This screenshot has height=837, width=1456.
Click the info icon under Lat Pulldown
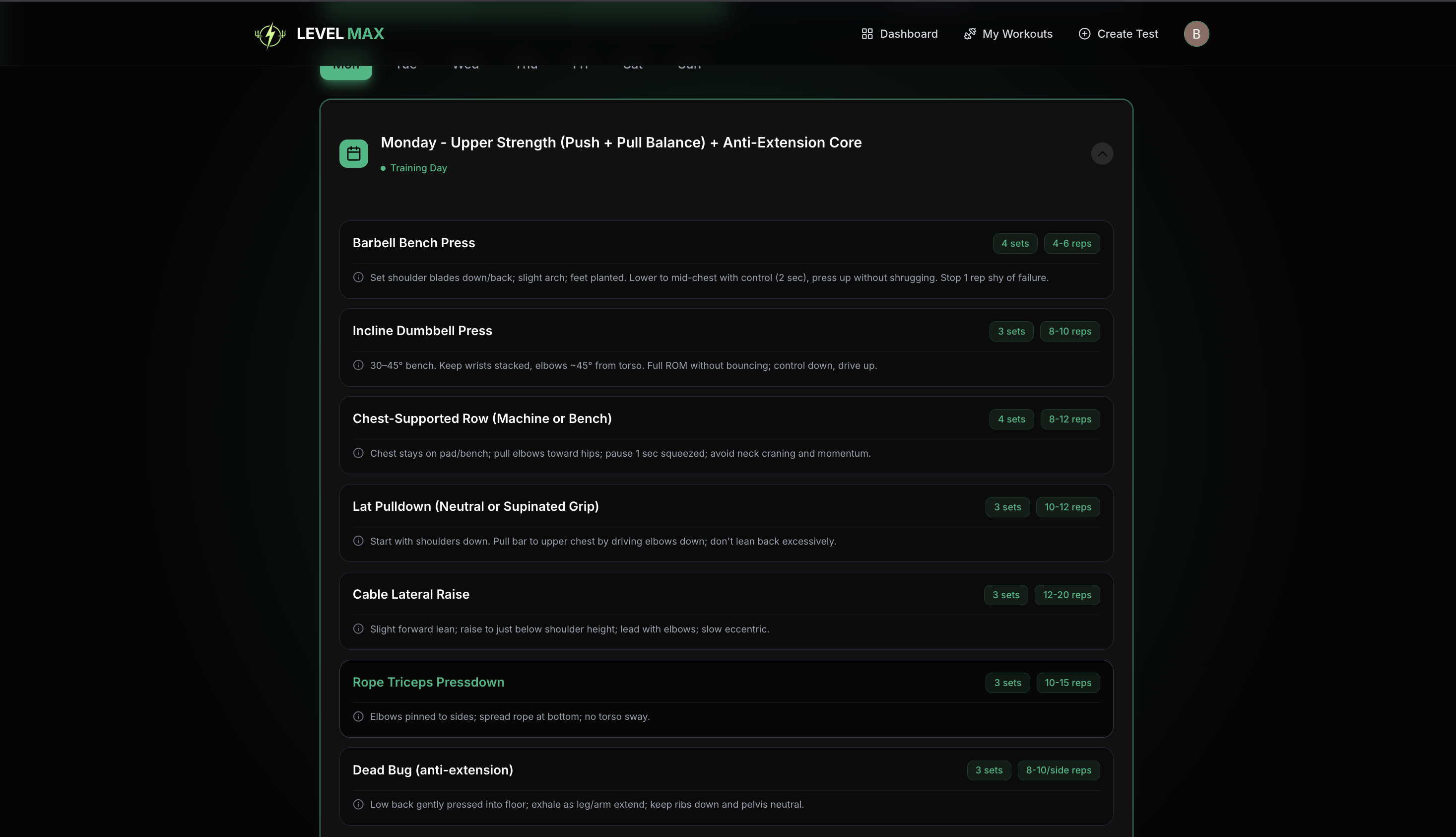tap(359, 542)
